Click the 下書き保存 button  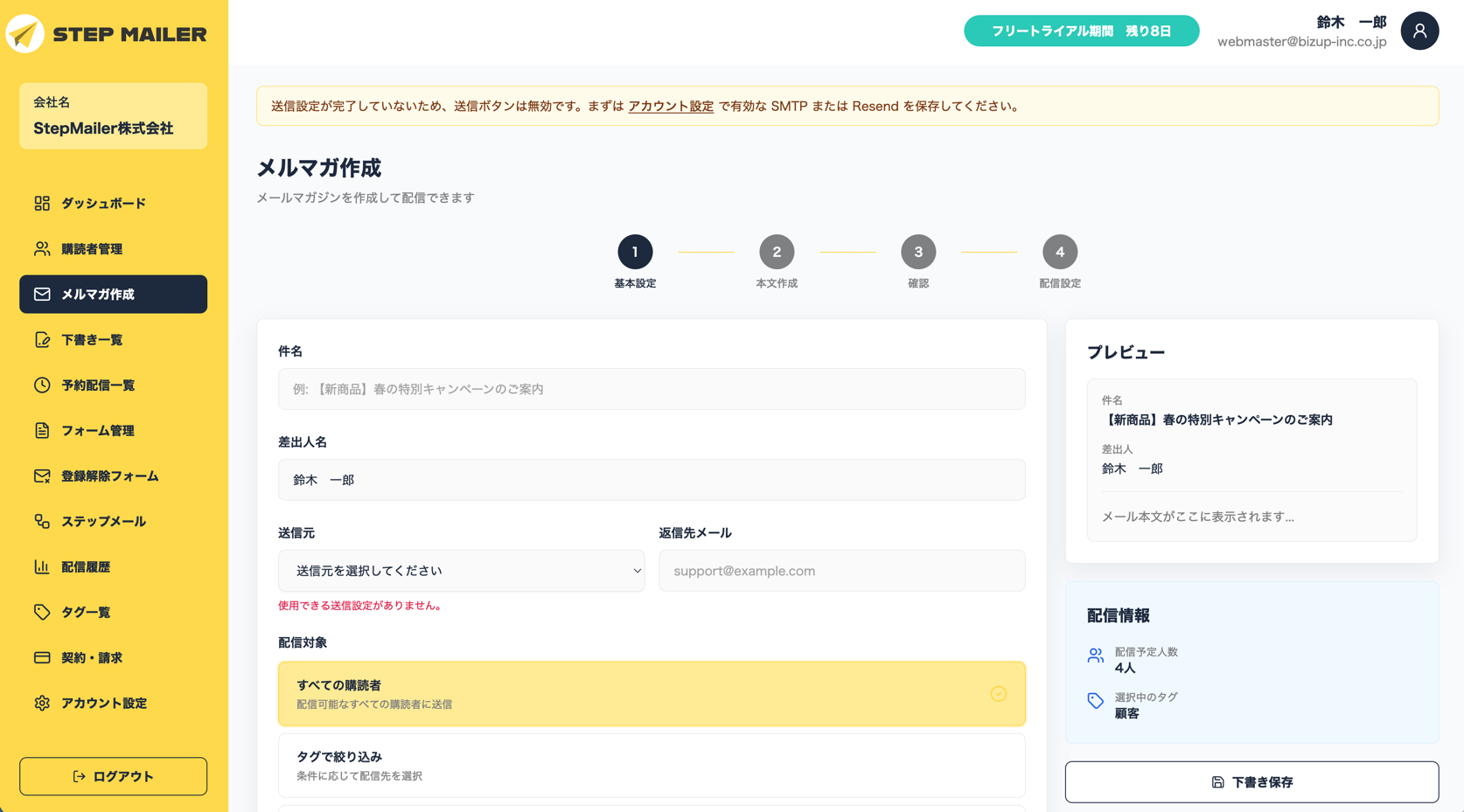(1251, 782)
